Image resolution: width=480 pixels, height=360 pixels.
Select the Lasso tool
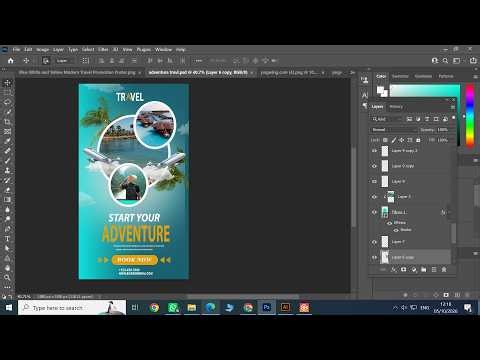pos(7,102)
